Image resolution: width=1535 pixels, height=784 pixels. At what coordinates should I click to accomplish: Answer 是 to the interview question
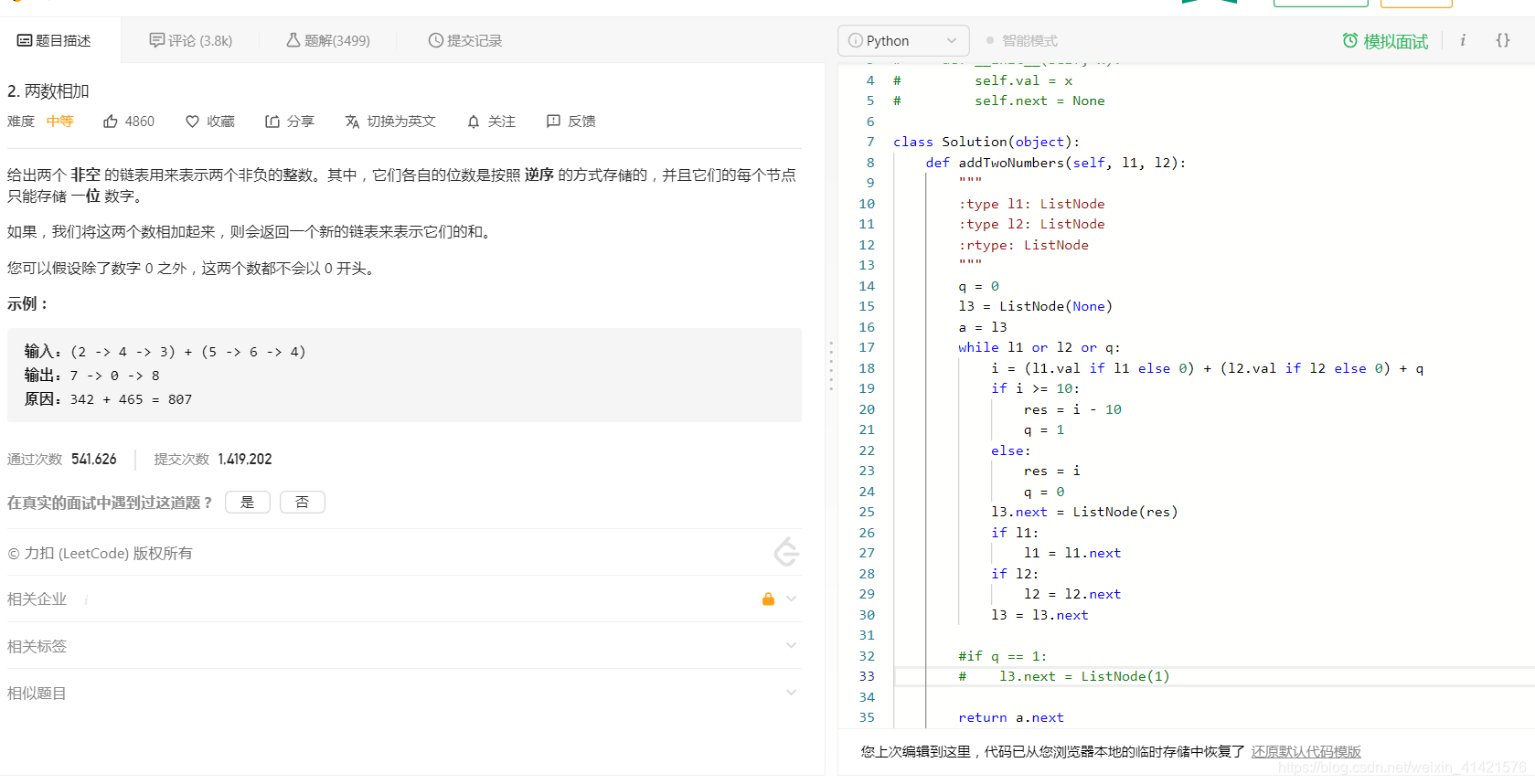tap(248, 503)
